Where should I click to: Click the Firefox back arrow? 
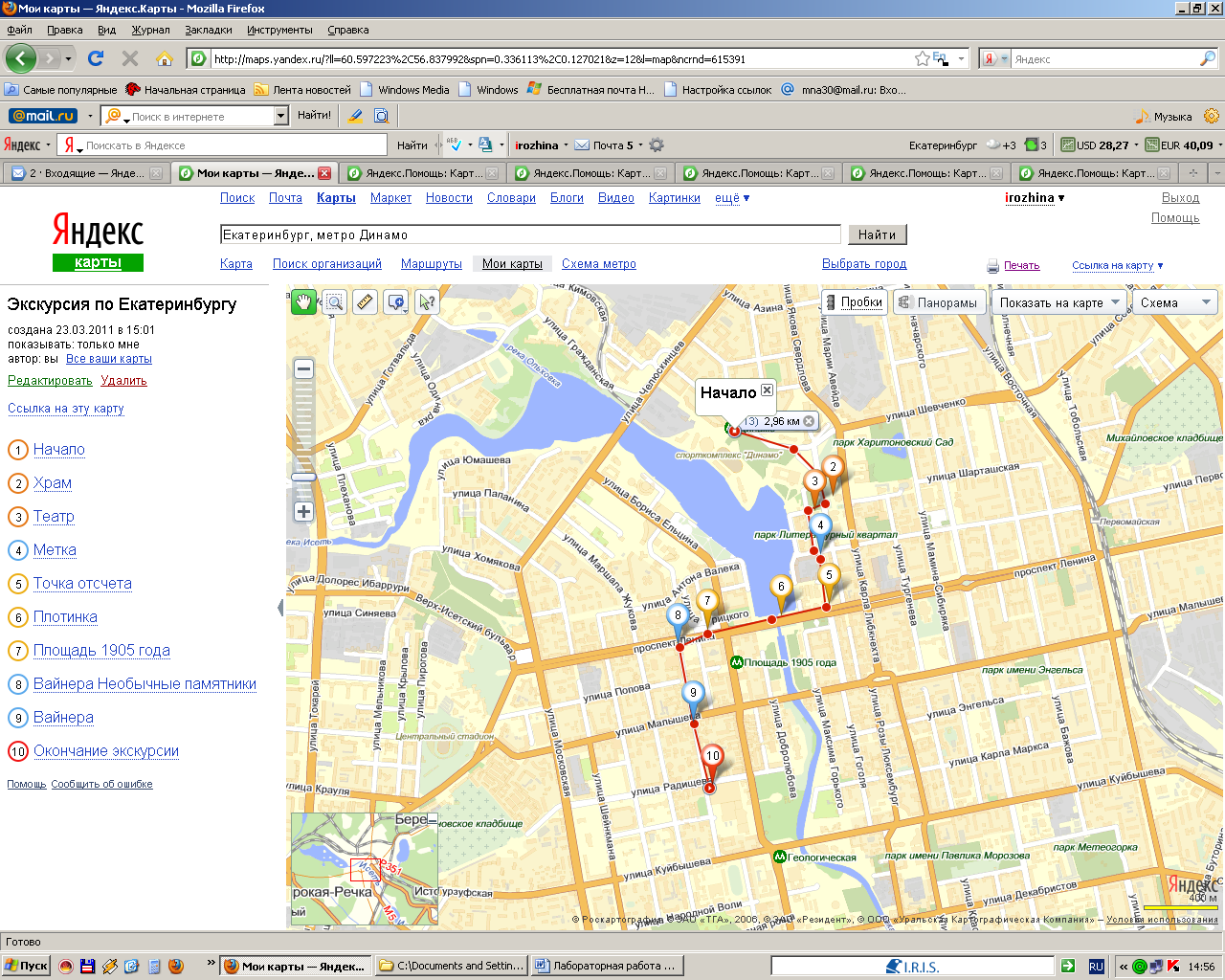pyautogui.click(x=21, y=58)
